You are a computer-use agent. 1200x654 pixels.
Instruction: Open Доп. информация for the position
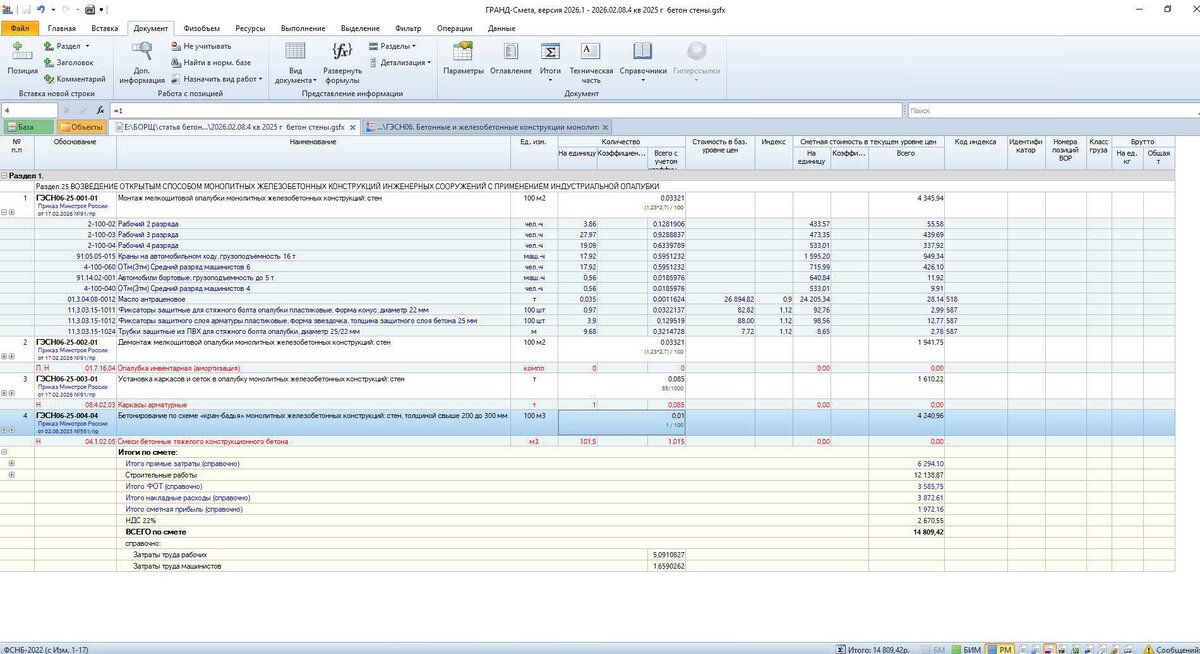coord(142,62)
